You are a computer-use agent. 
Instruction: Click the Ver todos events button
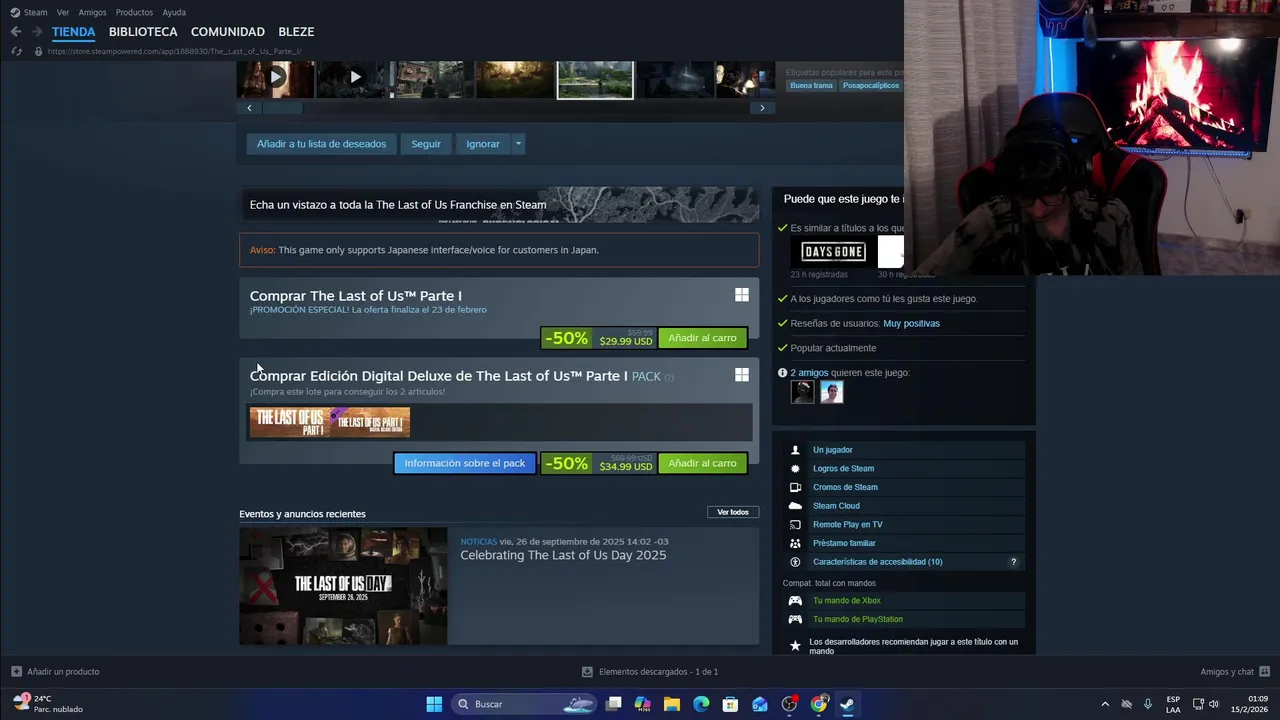[733, 512]
